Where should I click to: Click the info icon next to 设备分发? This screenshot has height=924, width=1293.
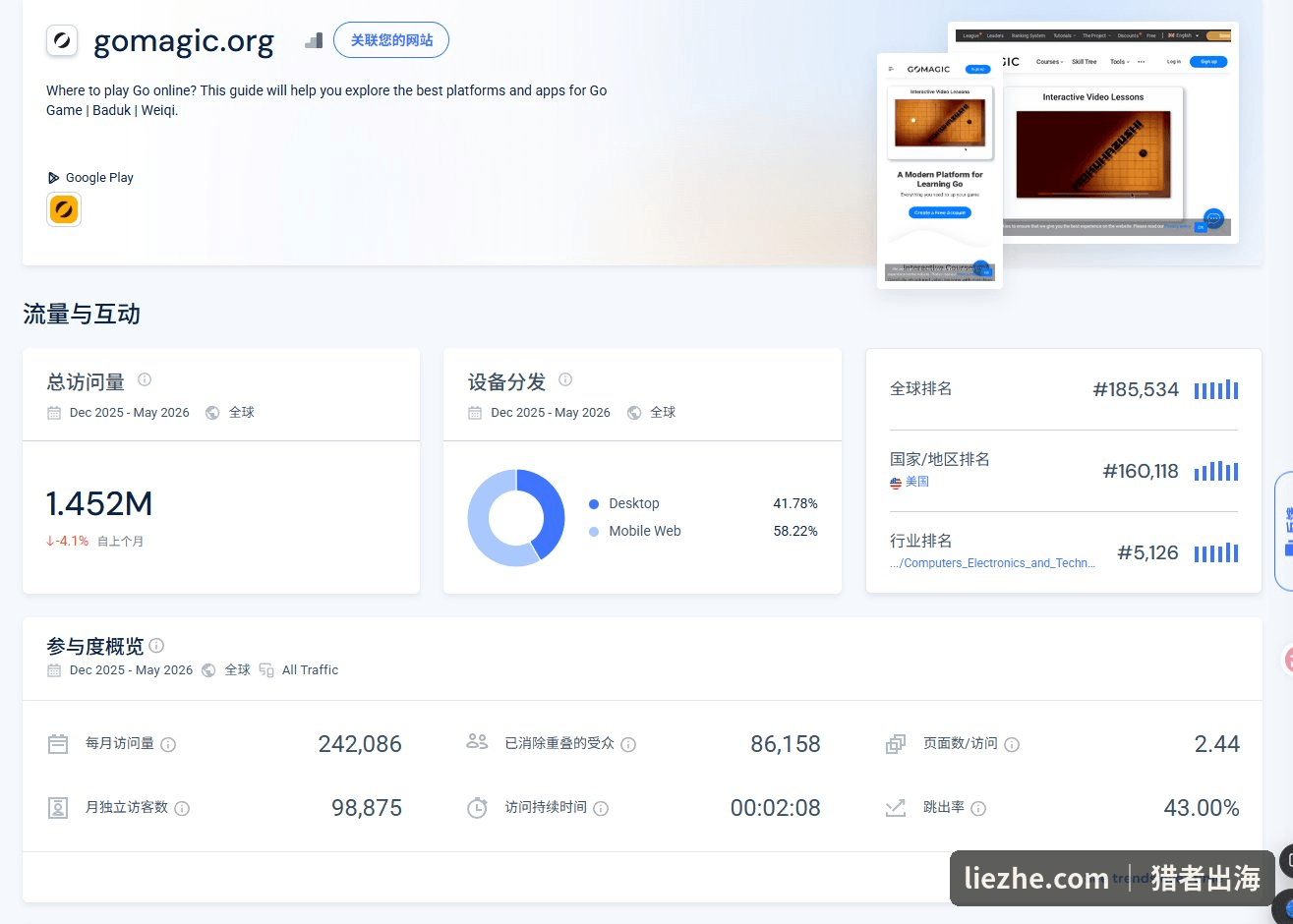[565, 379]
